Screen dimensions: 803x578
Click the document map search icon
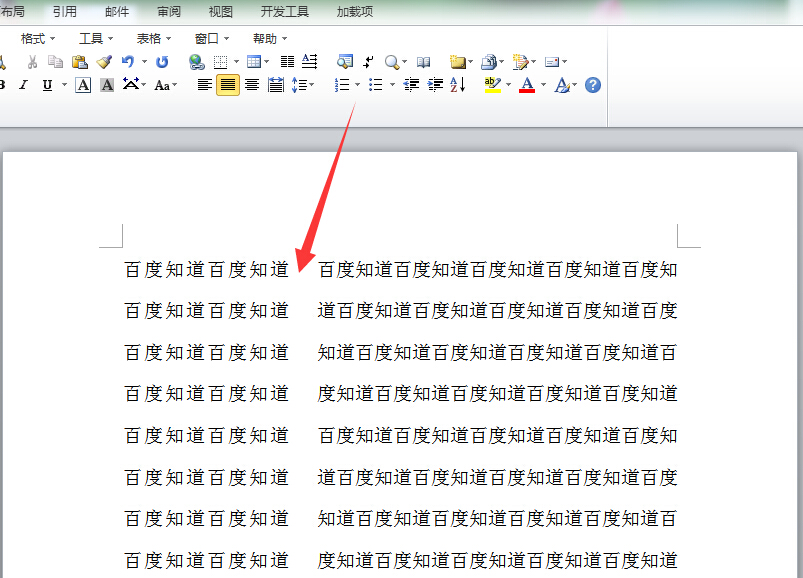(345, 62)
